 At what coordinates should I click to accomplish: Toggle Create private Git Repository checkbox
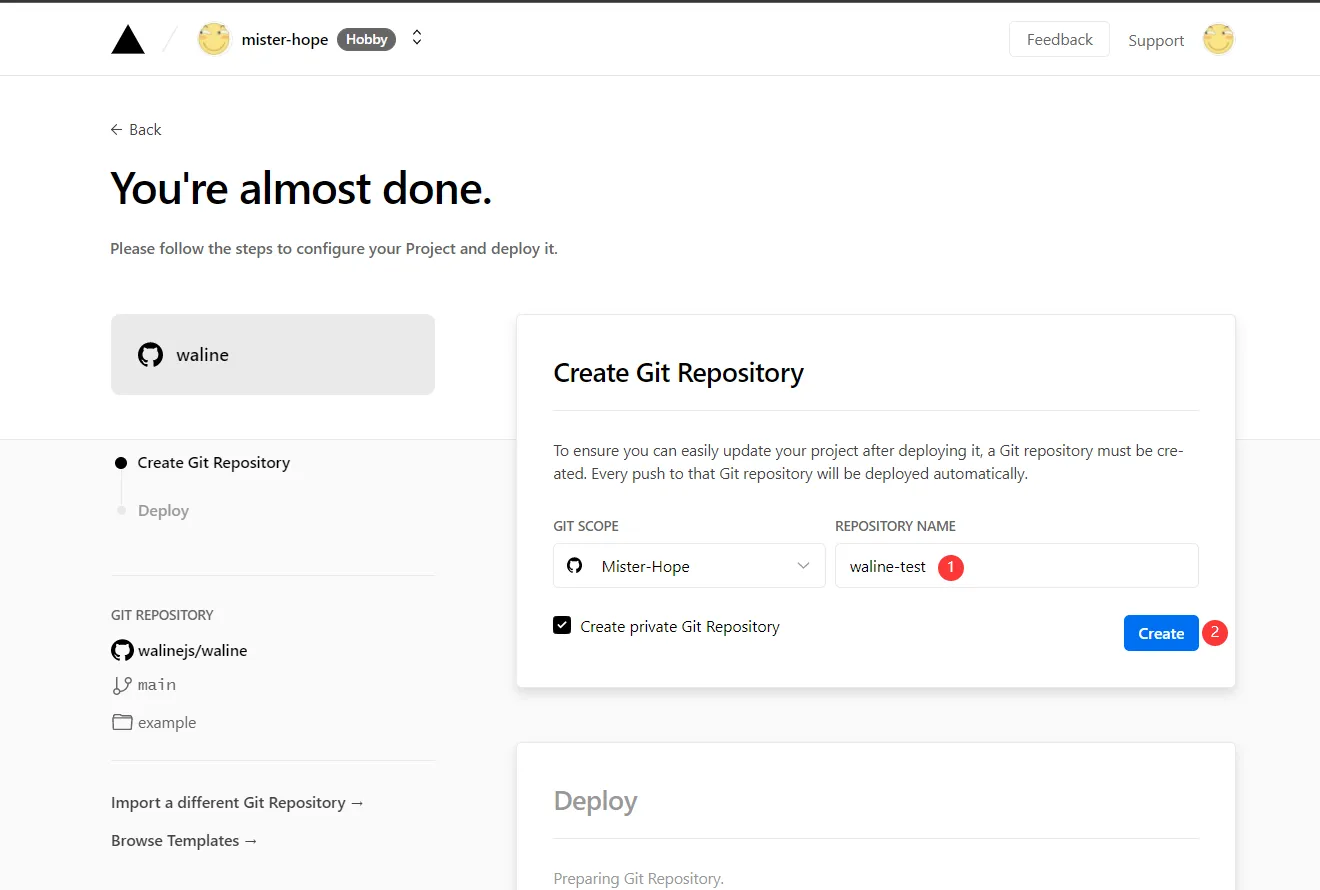tap(562, 626)
